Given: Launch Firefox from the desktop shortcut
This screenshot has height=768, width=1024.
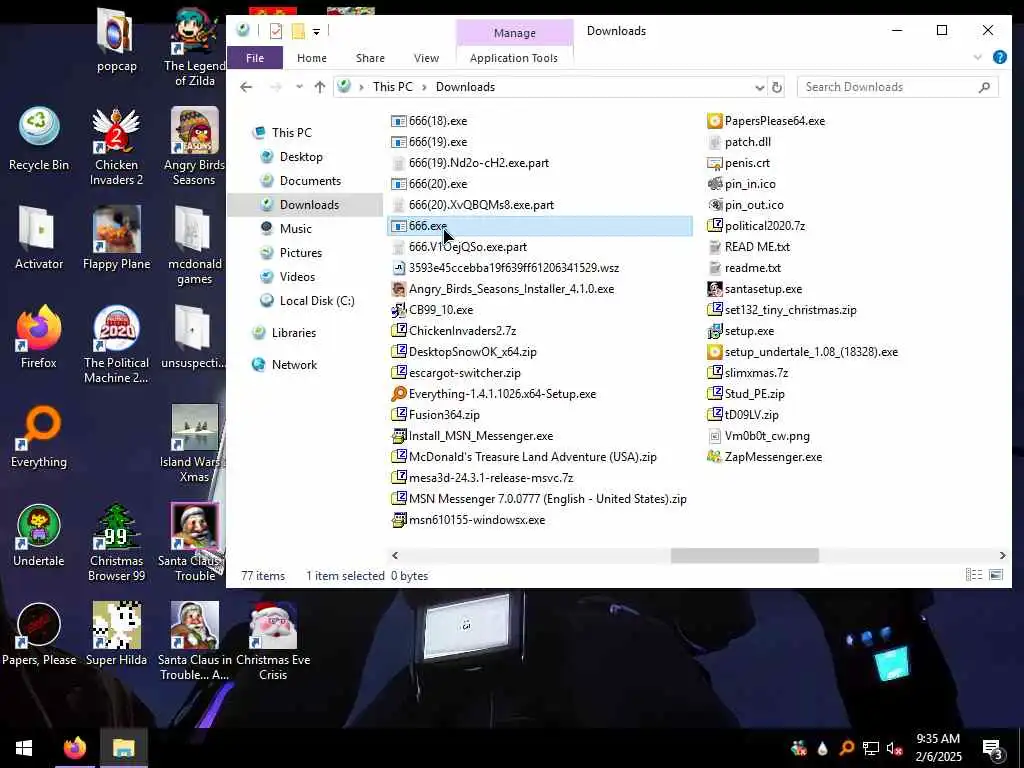Looking at the screenshot, I should 39,336.
